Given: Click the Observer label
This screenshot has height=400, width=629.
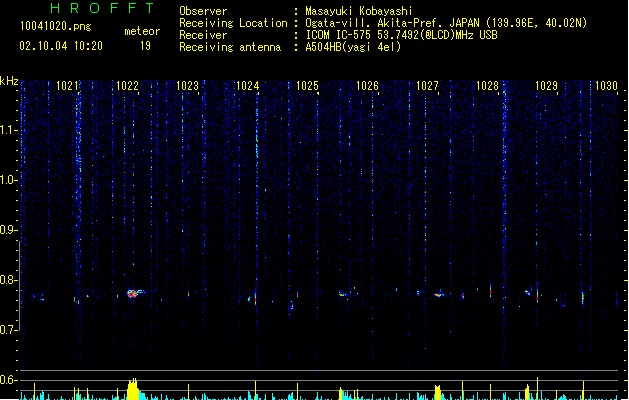Looking at the screenshot, I should [x=203, y=11].
